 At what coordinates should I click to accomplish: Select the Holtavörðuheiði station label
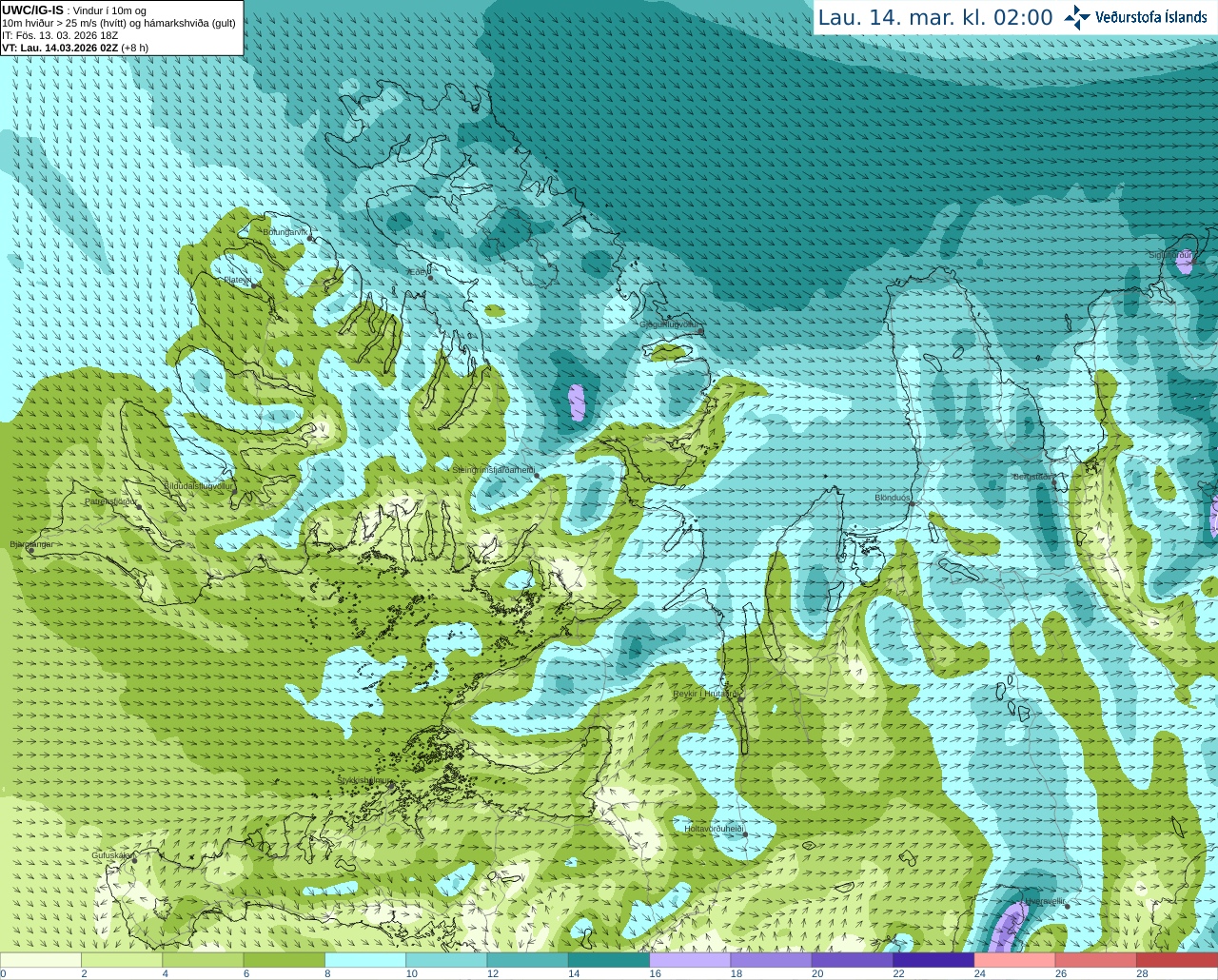[714, 829]
